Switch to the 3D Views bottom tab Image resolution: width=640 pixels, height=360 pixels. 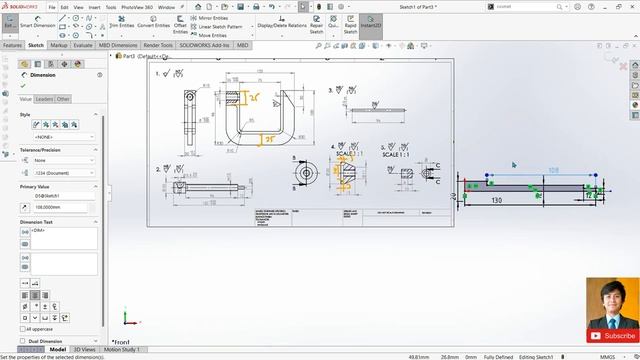click(84, 349)
